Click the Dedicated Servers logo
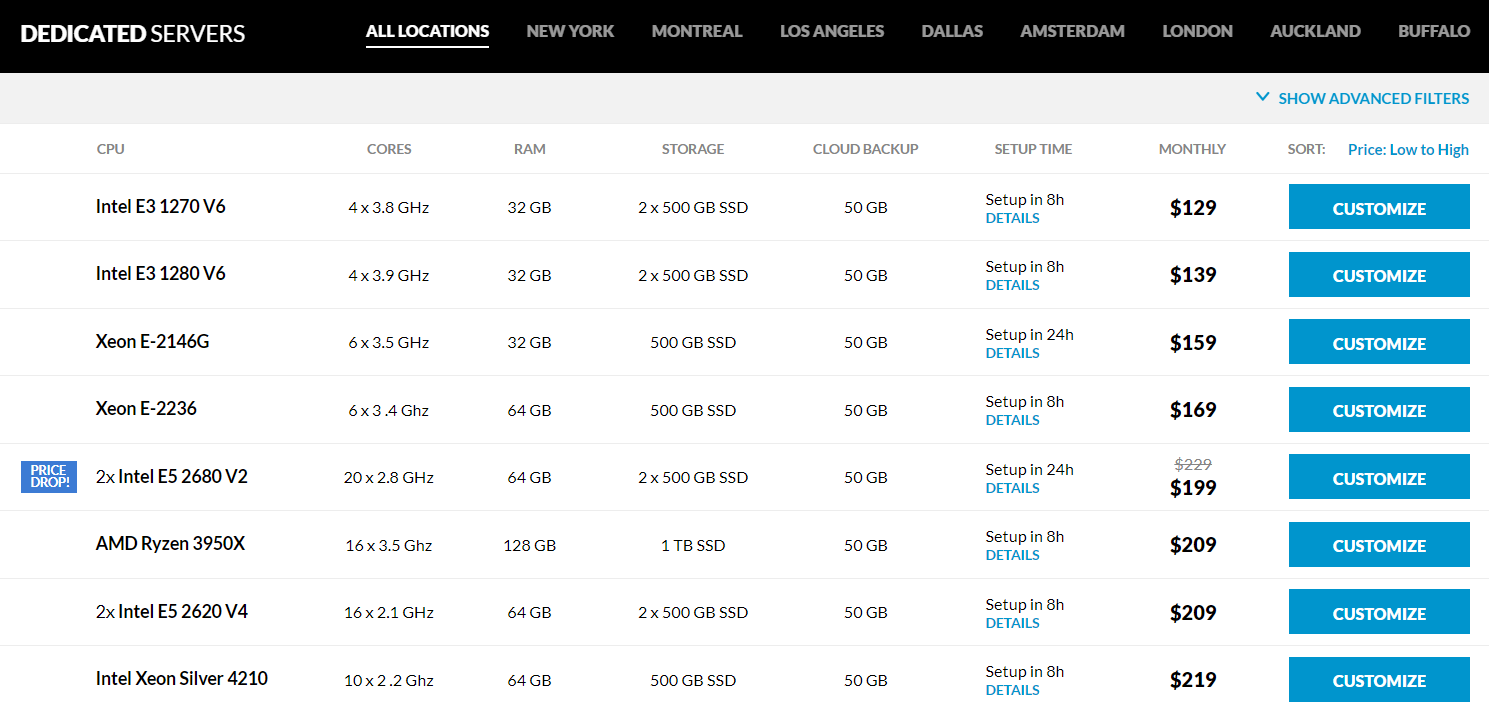1489x708 pixels. pyautogui.click(x=133, y=33)
